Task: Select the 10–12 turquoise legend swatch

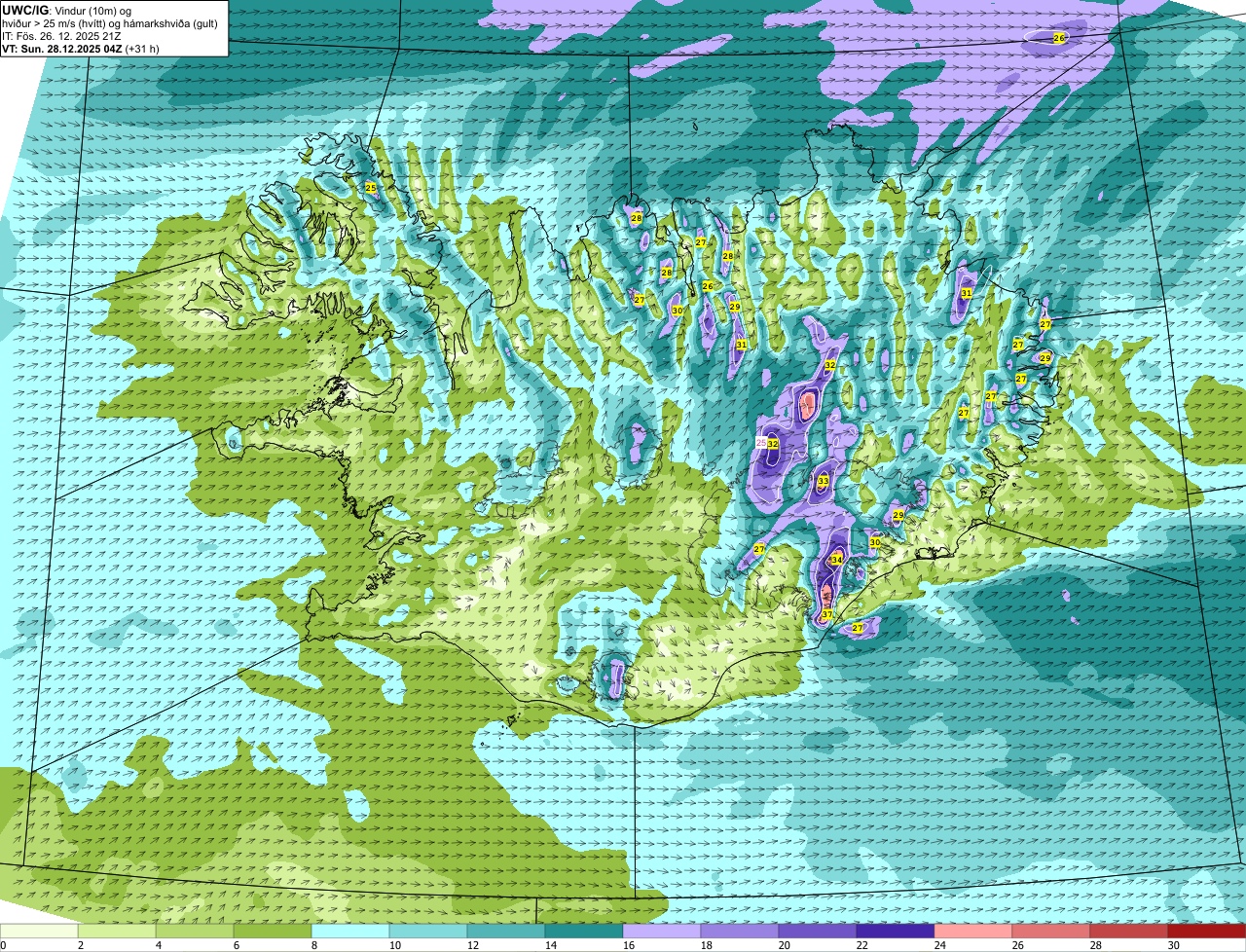Action: 428,931
